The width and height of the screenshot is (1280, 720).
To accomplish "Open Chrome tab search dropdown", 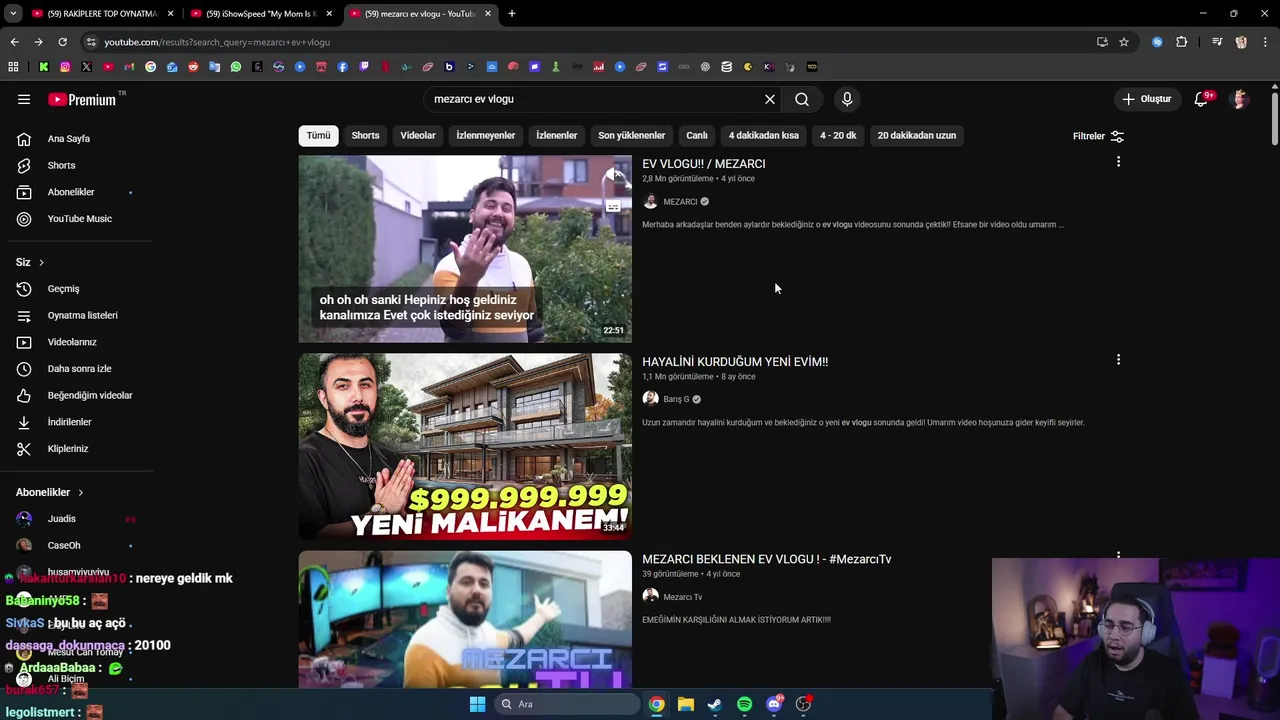I will 13,14.
